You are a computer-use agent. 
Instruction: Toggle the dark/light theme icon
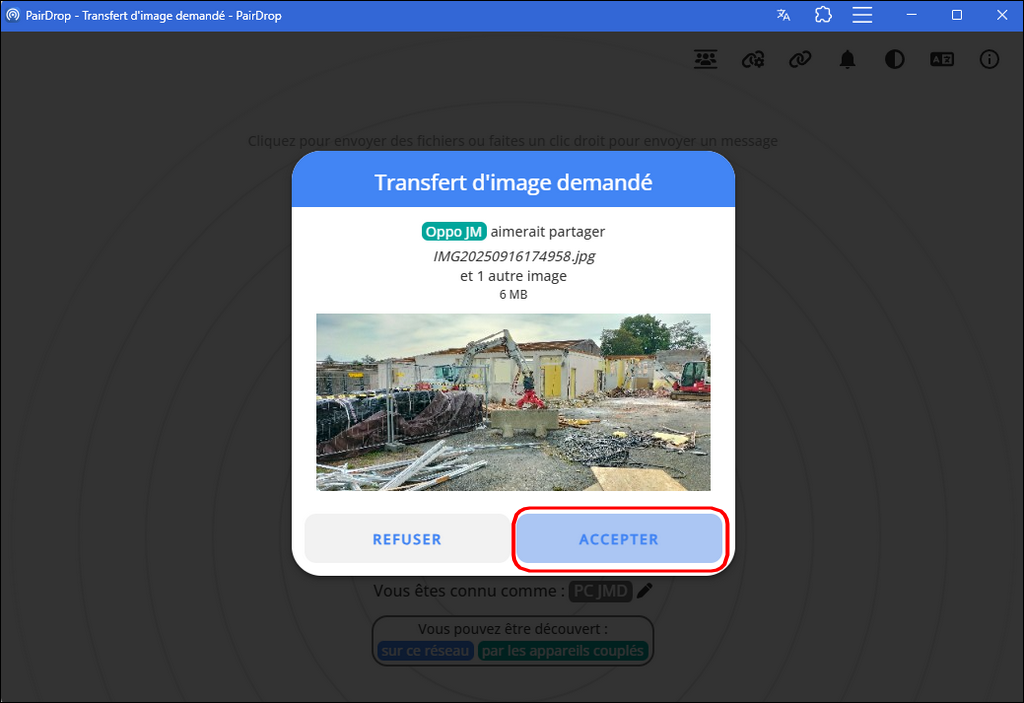[894, 60]
